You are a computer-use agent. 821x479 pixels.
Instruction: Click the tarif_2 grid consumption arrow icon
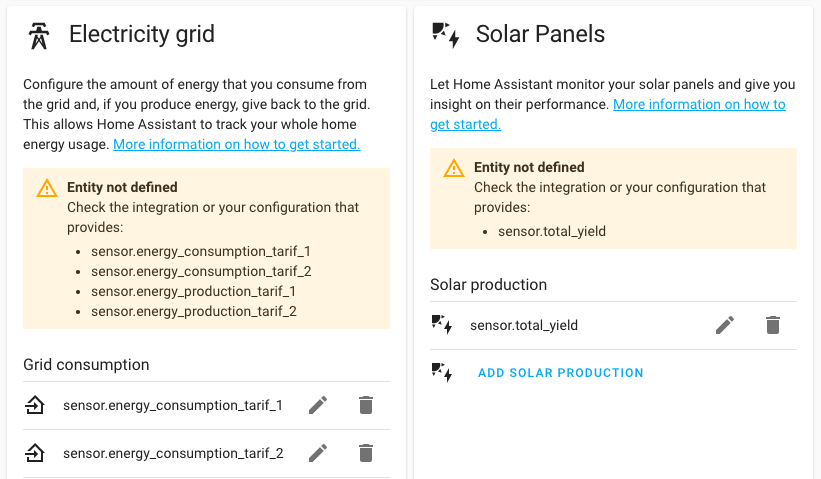pos(35,453)
